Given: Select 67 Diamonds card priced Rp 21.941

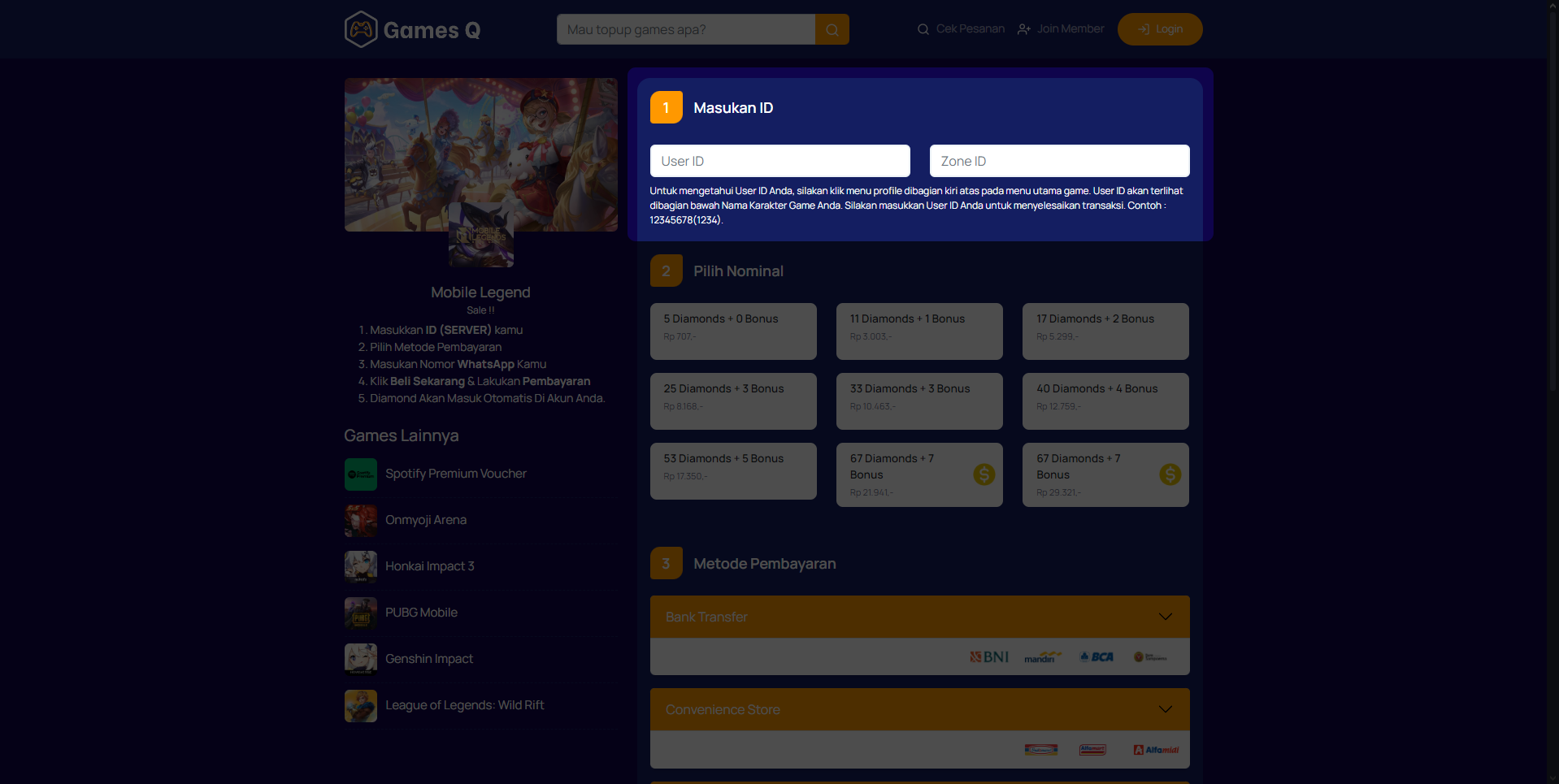Looking at the screenshot, I should coord(919,474).
